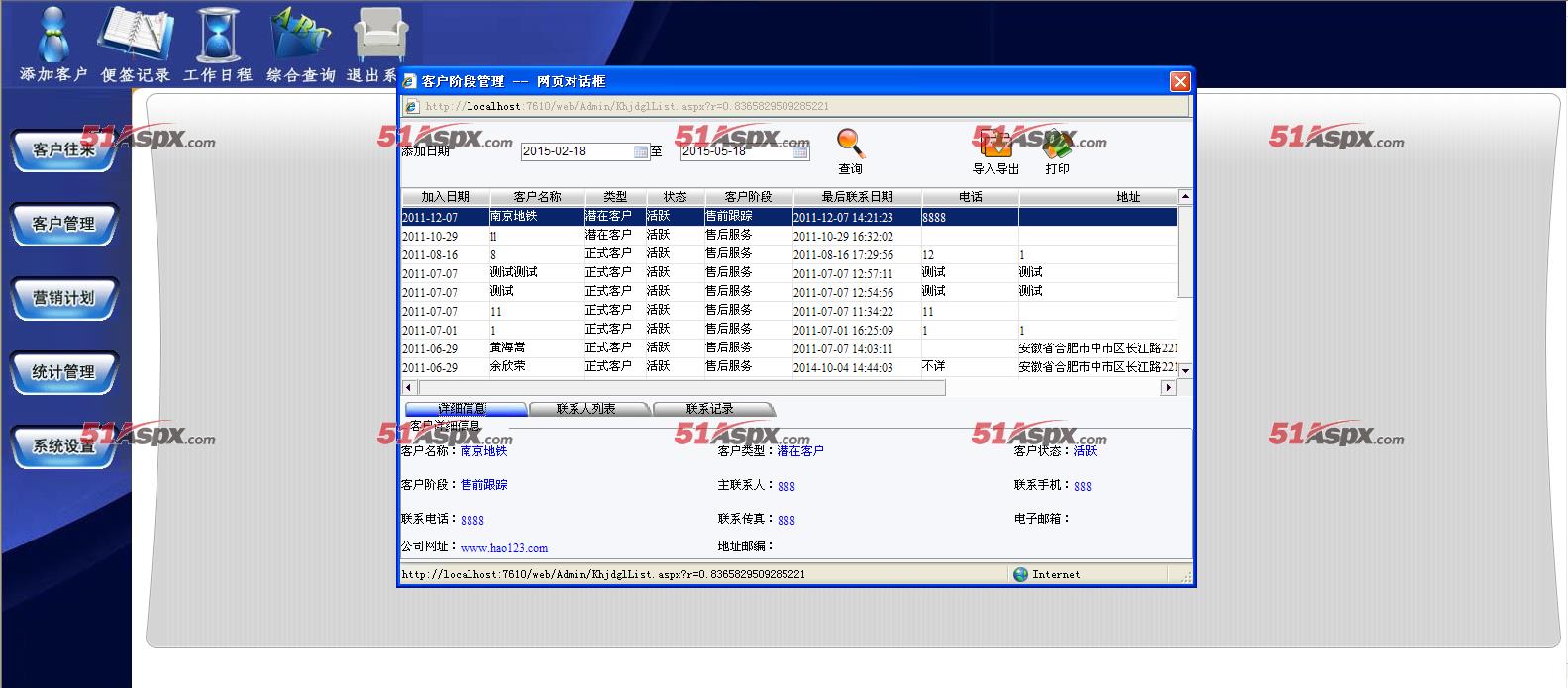Open 营销计划 in the left sidebar
Image resolution: width=1568 pixels, height=688 pixels.
[x=64, y=299]
